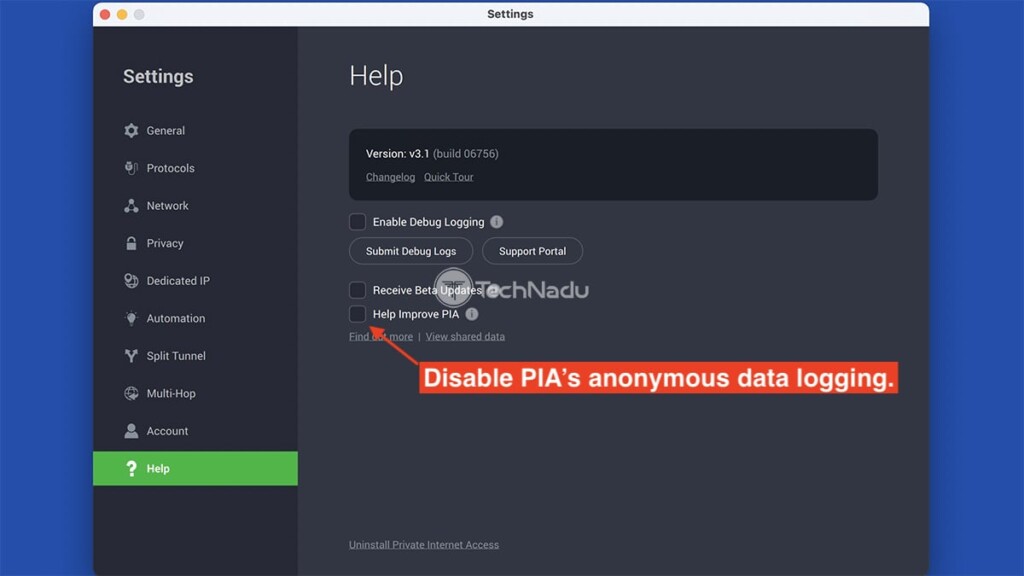Select the Multi-Hop tab label
The width and height of the screenshot is (1024, 576).
tap(171, 393)
